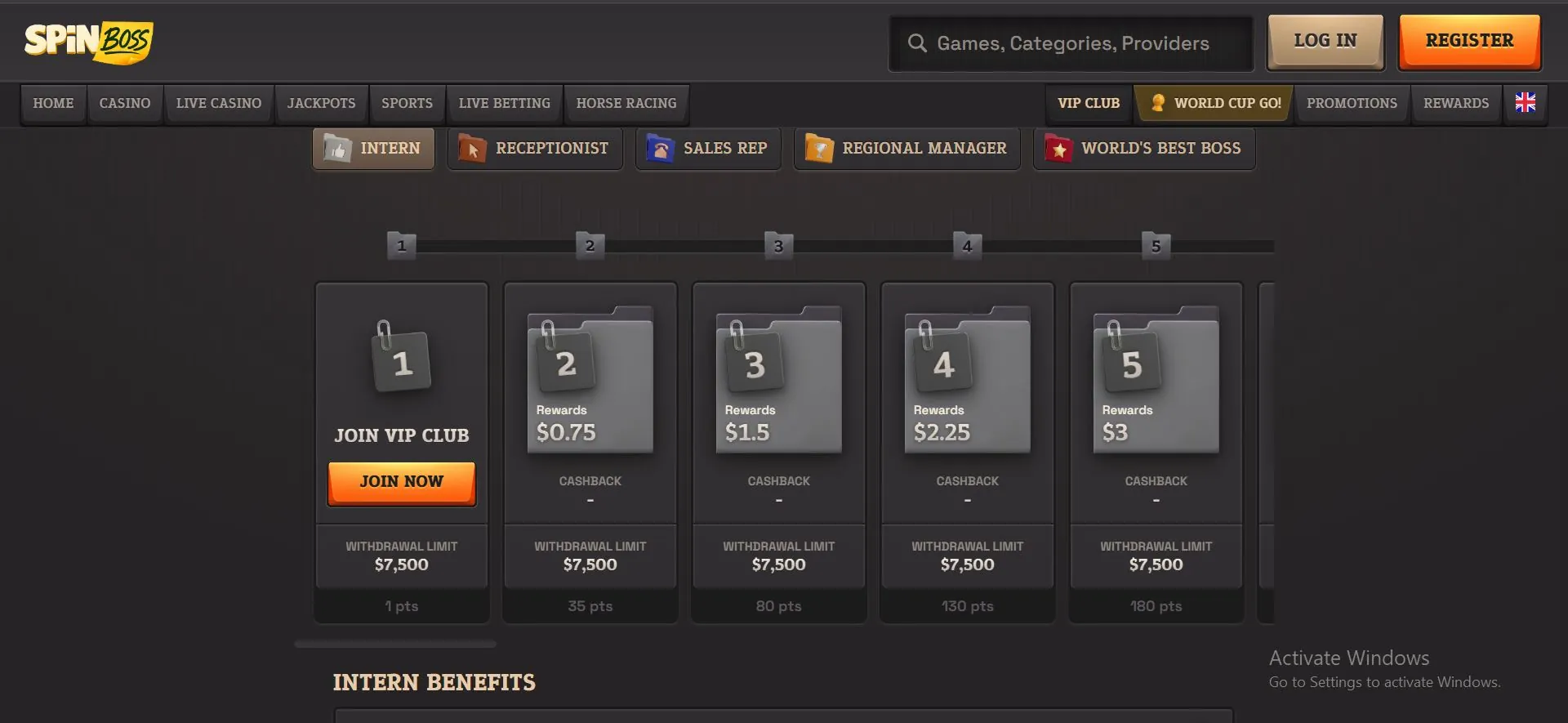Viewport: 1568px width, 723px height.
Task: Go to the Casino section
Action: tap(125, 104)
